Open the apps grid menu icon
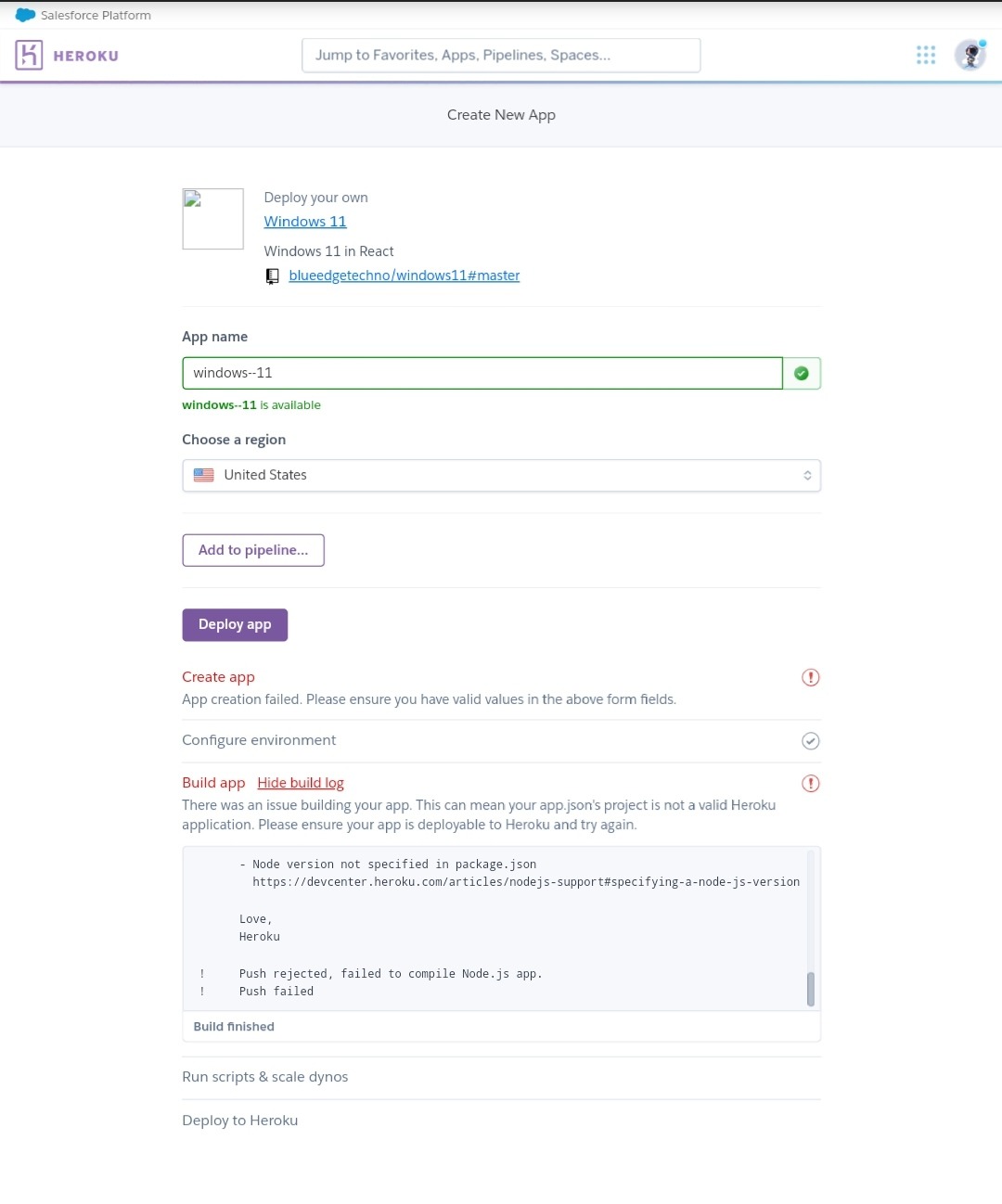This screenshot has height=1204, width=1002. point(925,55)
